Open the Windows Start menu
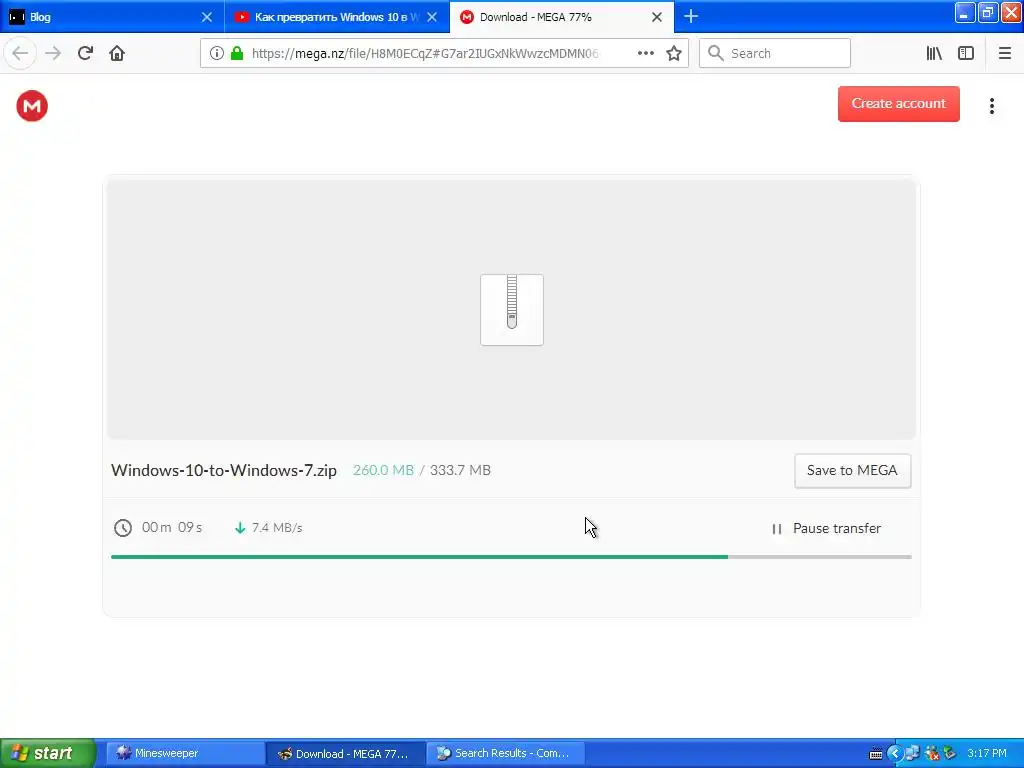The width and height of the screenshot is (1024, 768). 47,754
